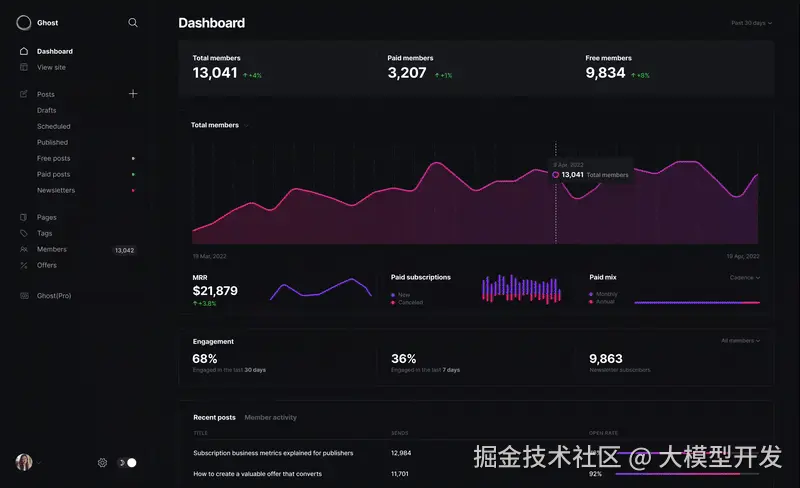Click the MRR value $21,879
Screen dimensions: 800x488
click(x=215, y=291)
